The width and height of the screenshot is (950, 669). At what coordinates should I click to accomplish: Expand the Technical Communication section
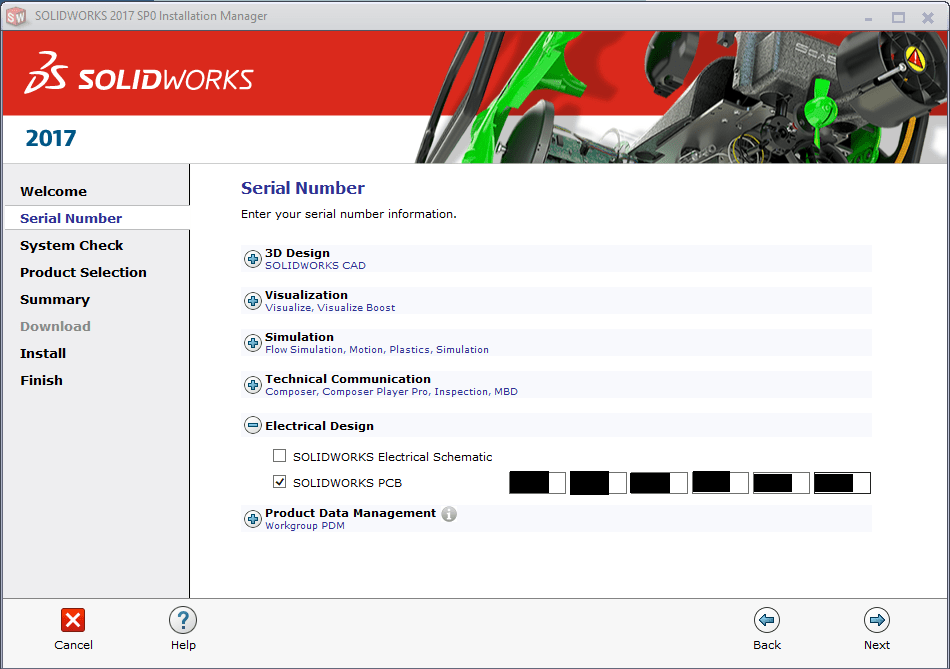253,385
